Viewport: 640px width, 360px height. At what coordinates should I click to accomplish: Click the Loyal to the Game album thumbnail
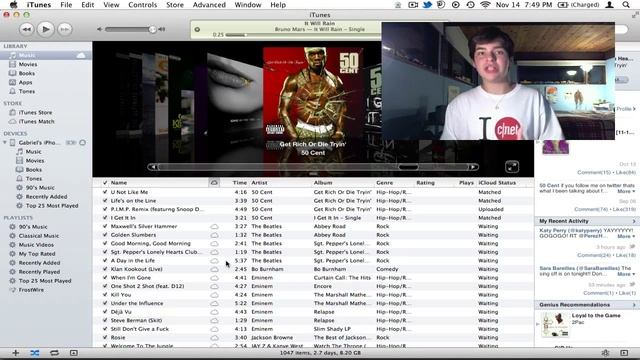tap(555, 324)
